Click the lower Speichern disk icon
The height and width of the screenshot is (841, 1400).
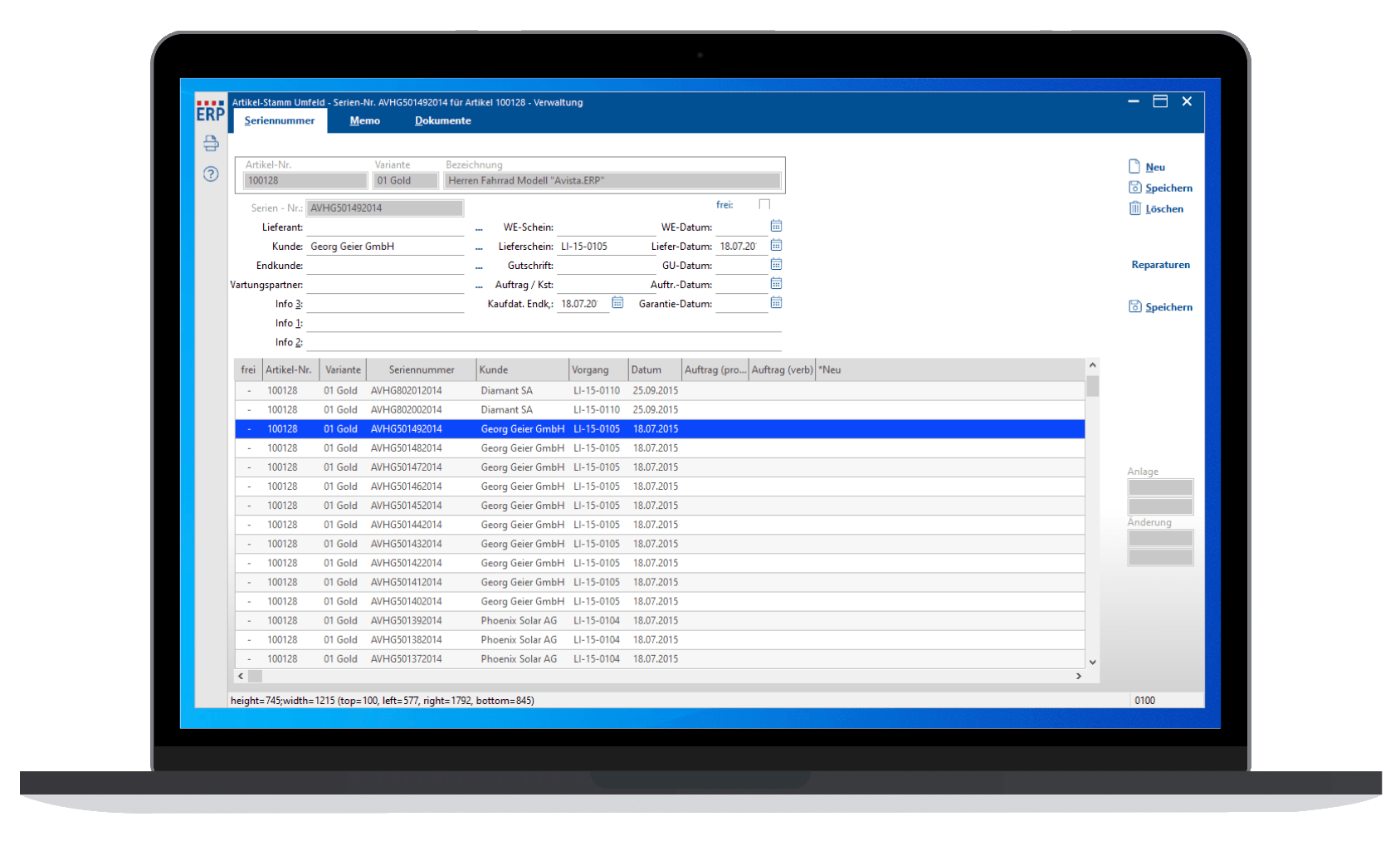[1134, 306]
